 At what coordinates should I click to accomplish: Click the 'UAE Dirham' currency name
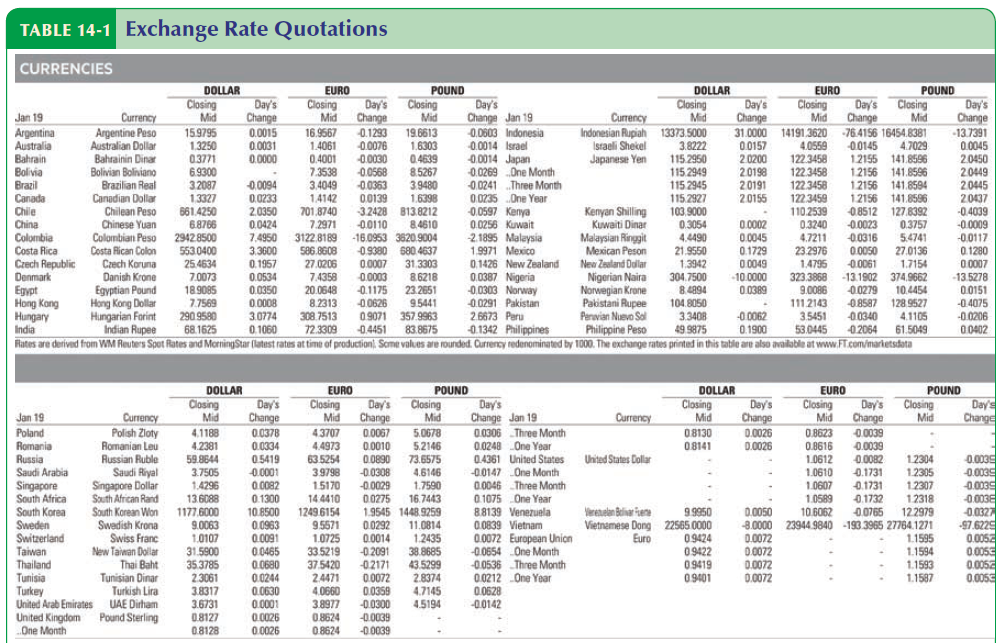(134, 604)
